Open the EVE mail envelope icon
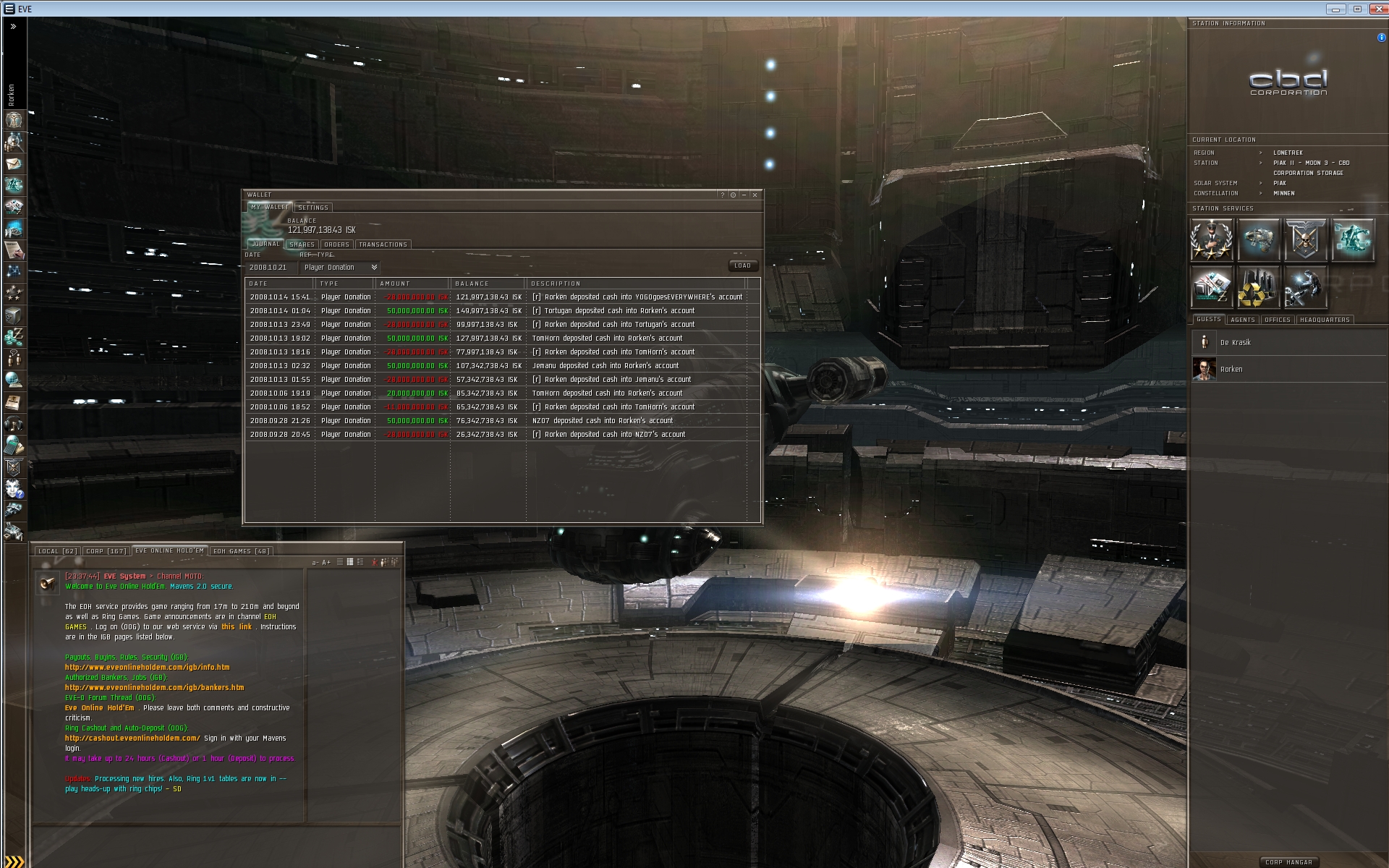Screen dimensions: 1389x868 click(x=14, y=163)
